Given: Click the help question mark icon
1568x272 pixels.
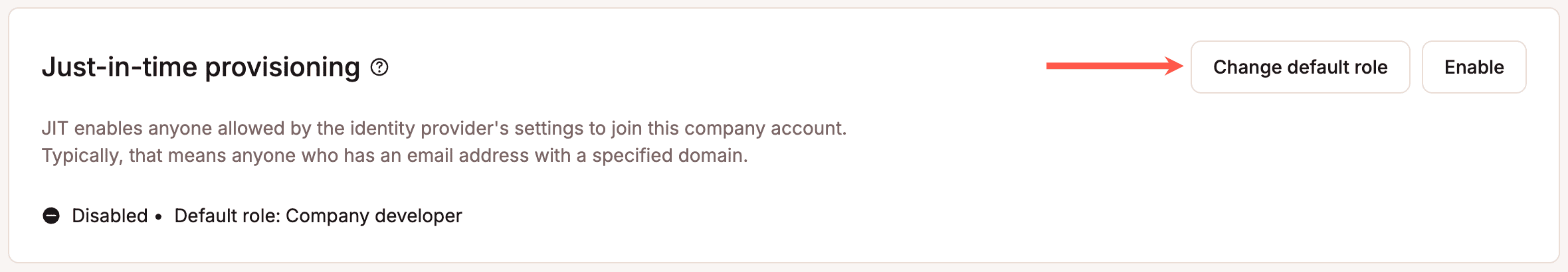Looking at the screenshot, I should (x=379, y=67).
